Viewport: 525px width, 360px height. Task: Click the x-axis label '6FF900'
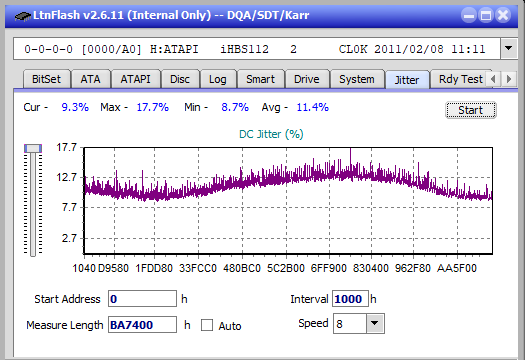tap(329, 268)
